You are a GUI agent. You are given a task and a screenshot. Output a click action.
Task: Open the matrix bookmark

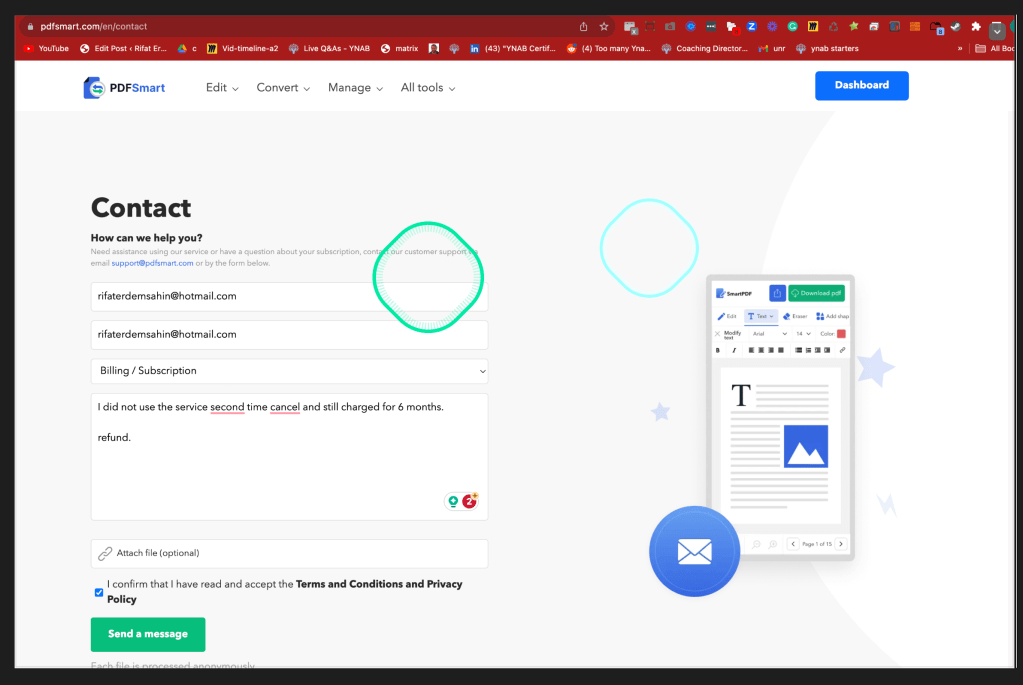click(399, 48)
